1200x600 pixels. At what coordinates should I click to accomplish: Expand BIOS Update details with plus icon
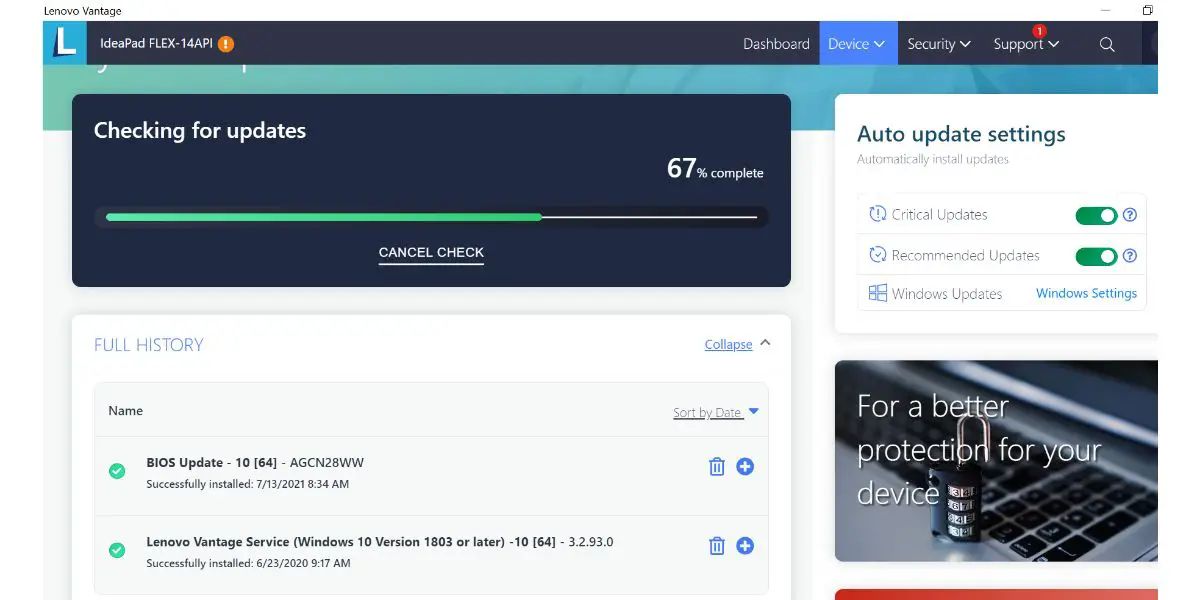tap(745, 466)
